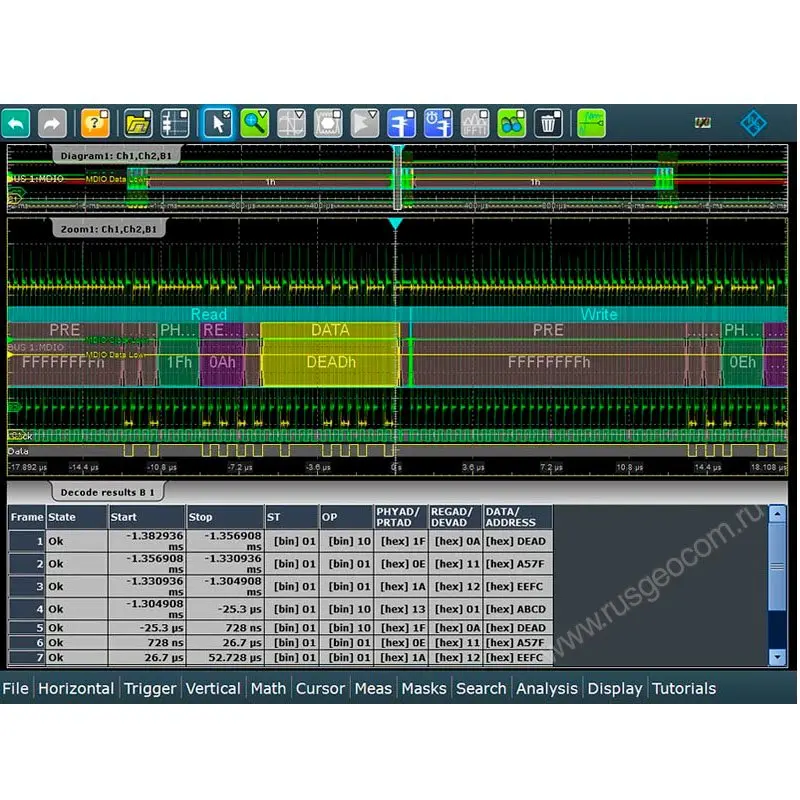Select the arrow pointer selection tool
This screenshot has height=800, width=800.
218,123
